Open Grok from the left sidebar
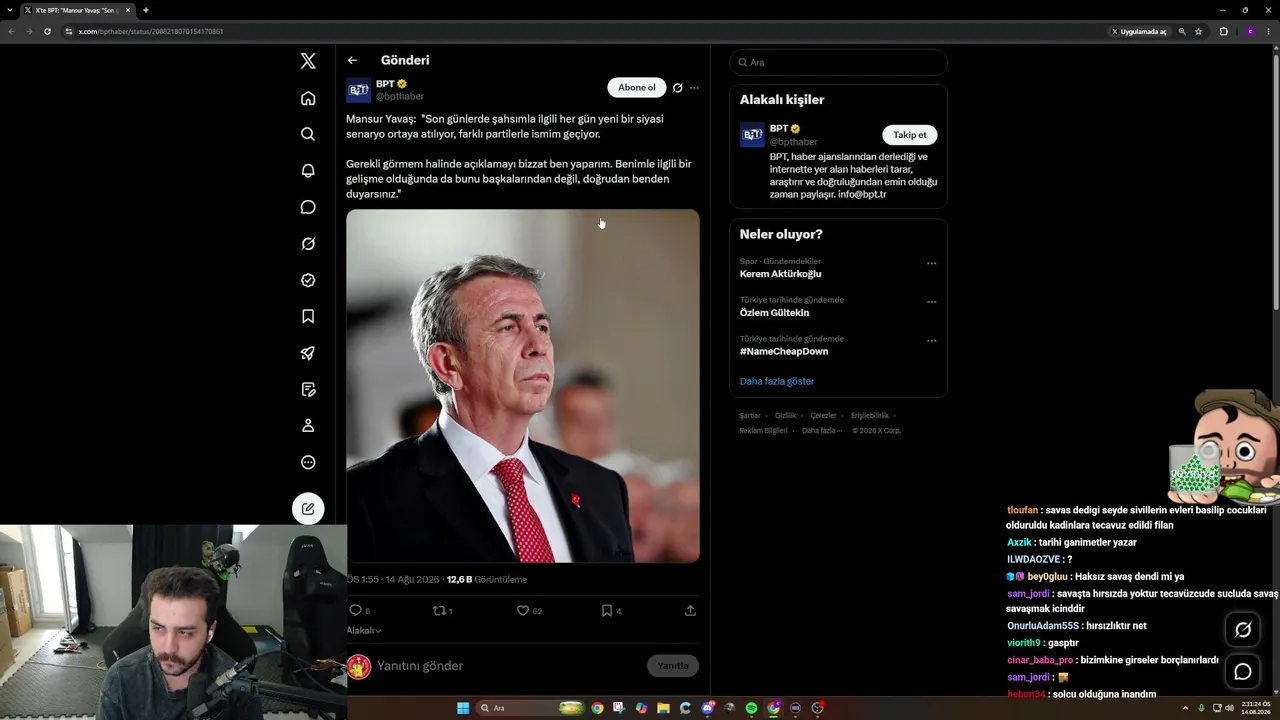The width and height of the screenshot is (1280, 720). (308, 244)
